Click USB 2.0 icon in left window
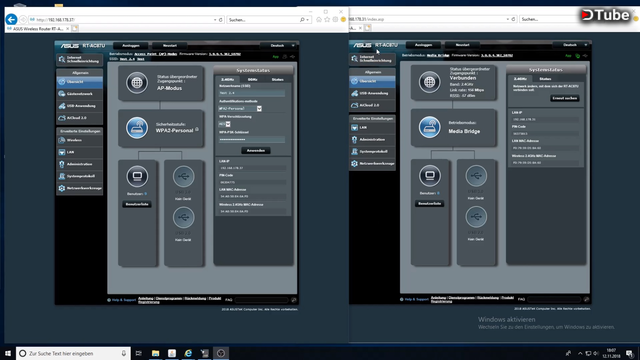Screen dimensions: 640x360 183,217
